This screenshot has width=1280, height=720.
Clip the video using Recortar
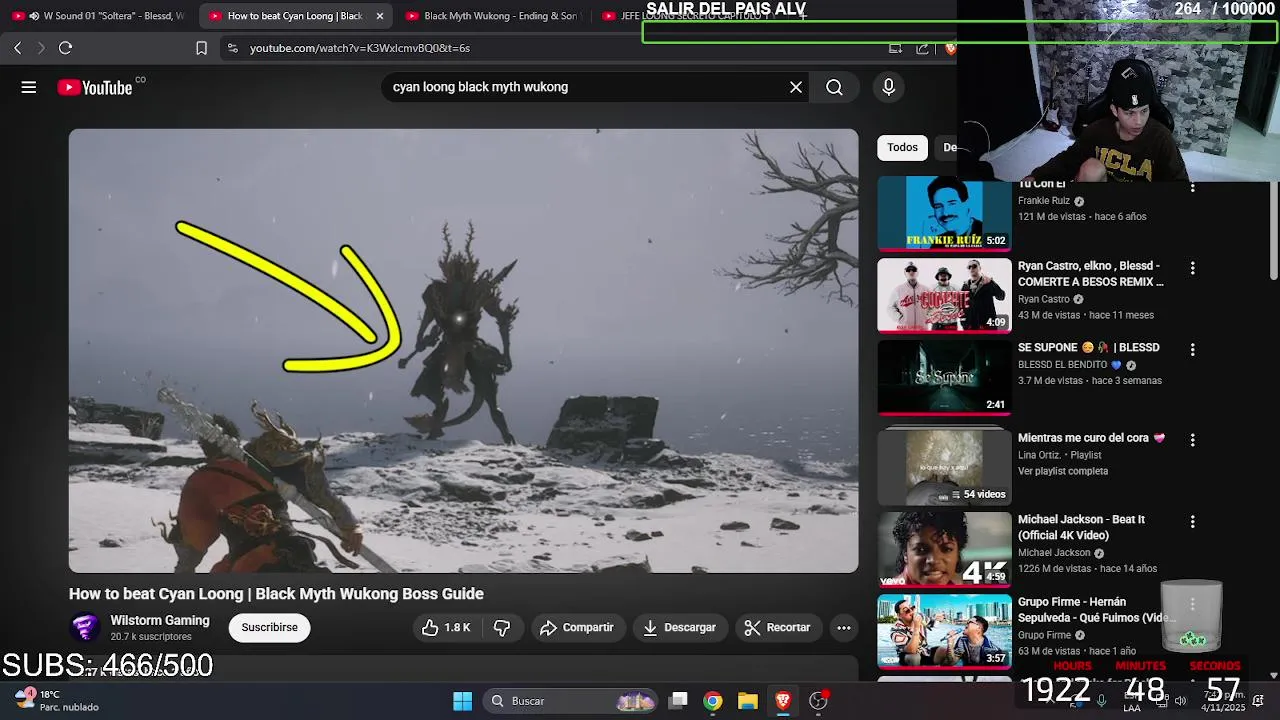tap(777, 627)
